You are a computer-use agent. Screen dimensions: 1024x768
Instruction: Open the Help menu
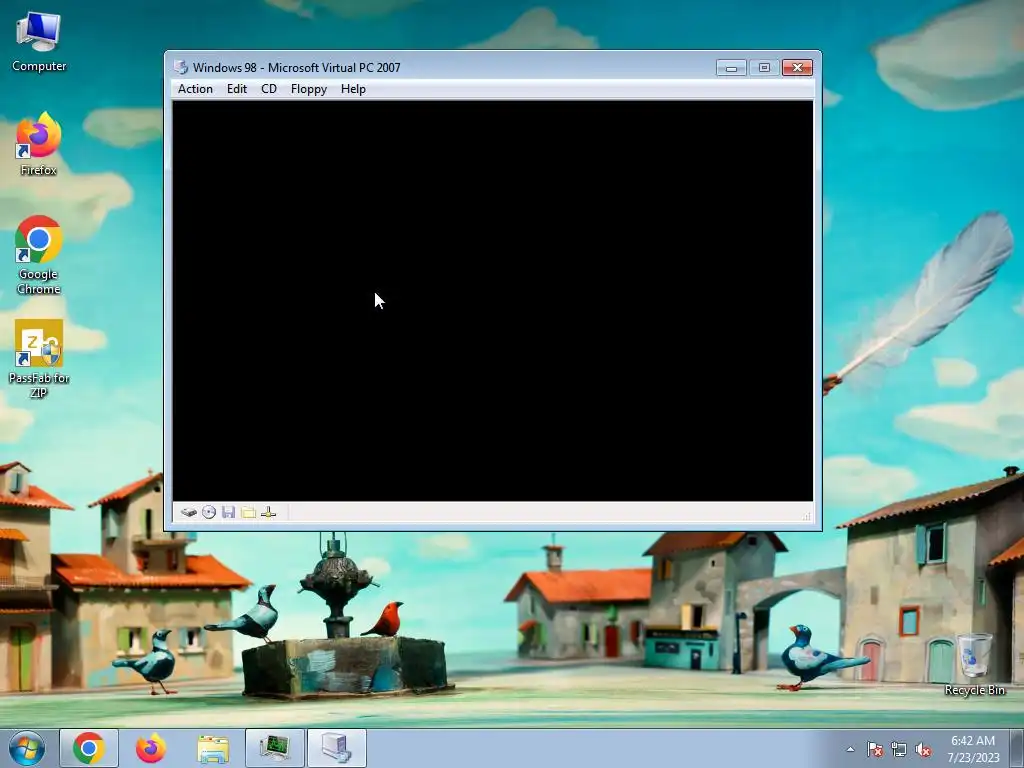pyautogui.click(x=353, y=89)
